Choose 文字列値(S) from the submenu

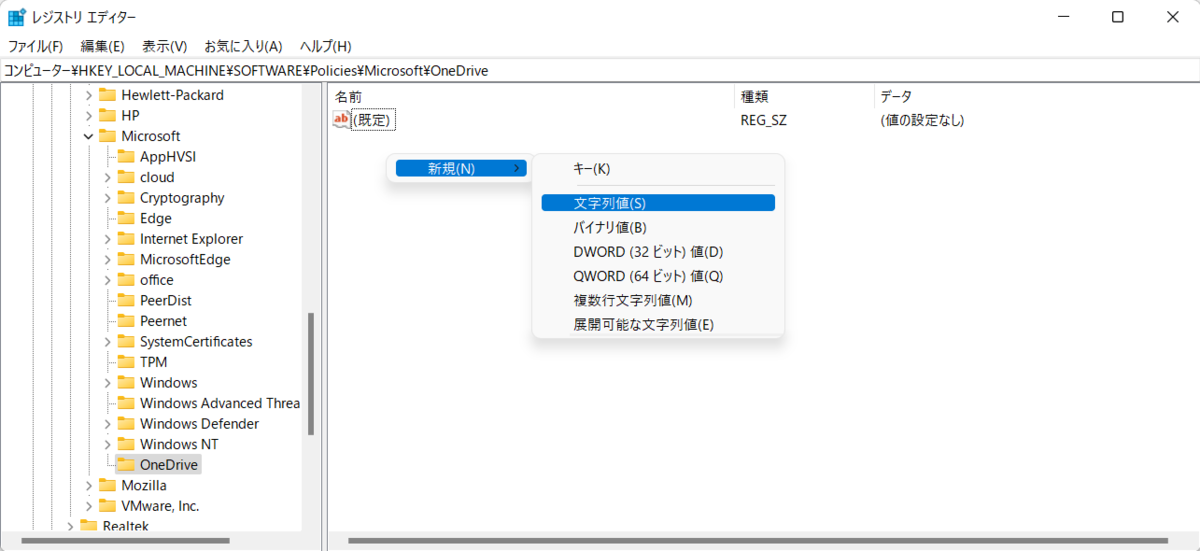click(x=658, y=202)
